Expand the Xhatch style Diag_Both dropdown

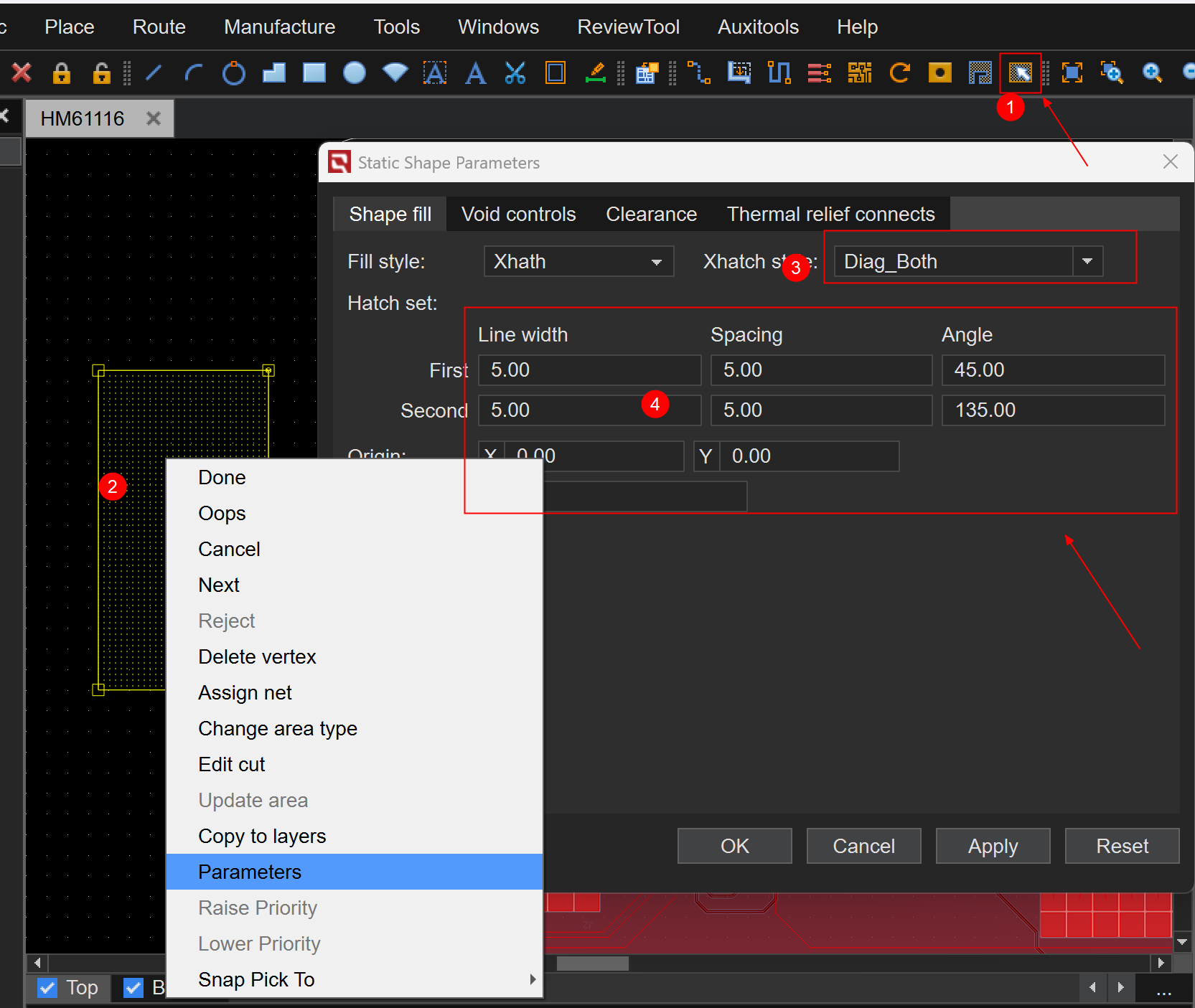pyautogui.click(x=1087, y=262)
